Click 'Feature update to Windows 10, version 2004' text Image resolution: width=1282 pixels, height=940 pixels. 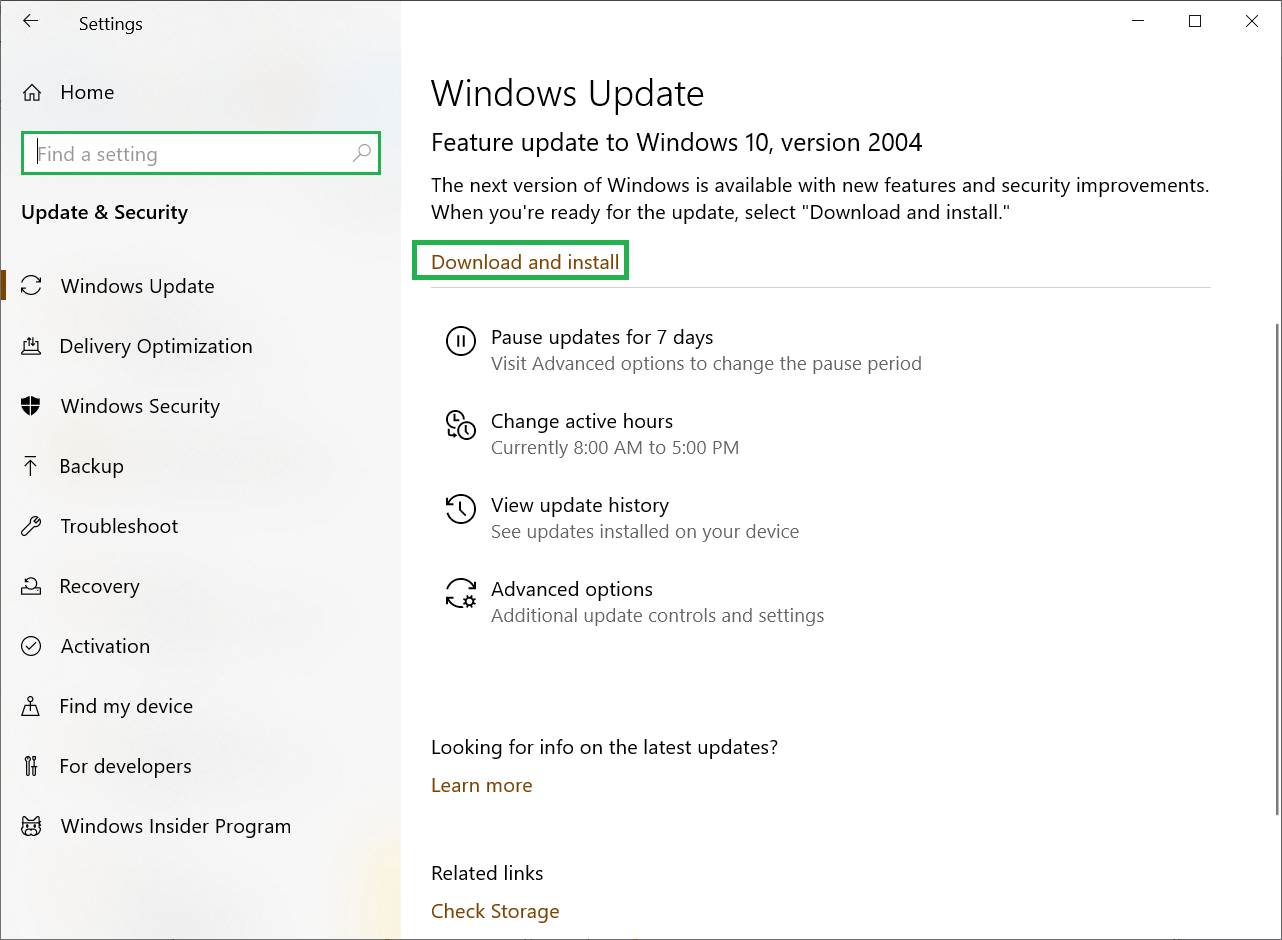[677, 143]
